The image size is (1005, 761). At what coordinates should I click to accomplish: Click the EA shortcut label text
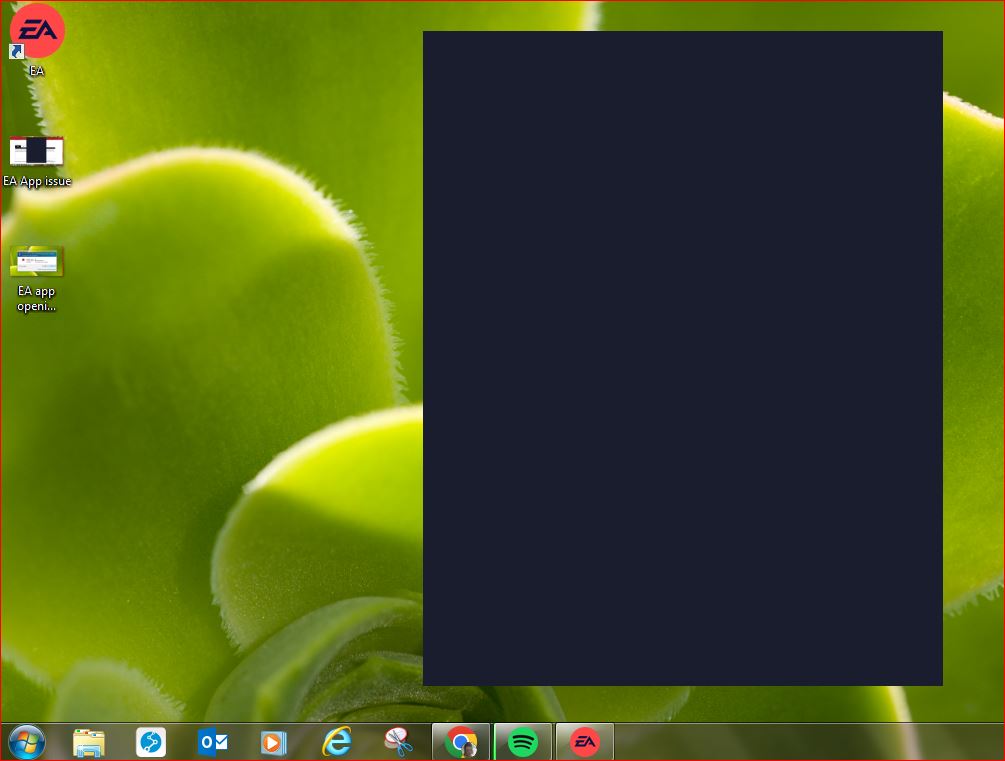coord(37,71)
